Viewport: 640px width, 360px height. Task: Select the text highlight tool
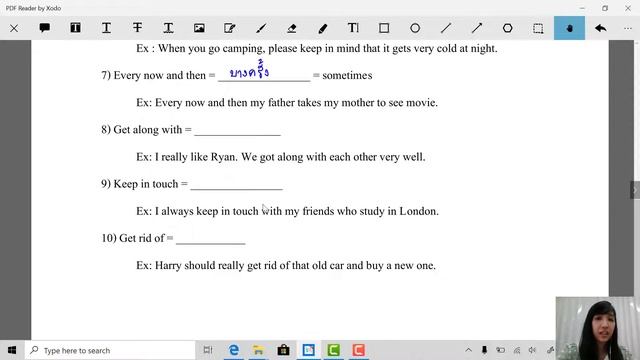(76, 28)
